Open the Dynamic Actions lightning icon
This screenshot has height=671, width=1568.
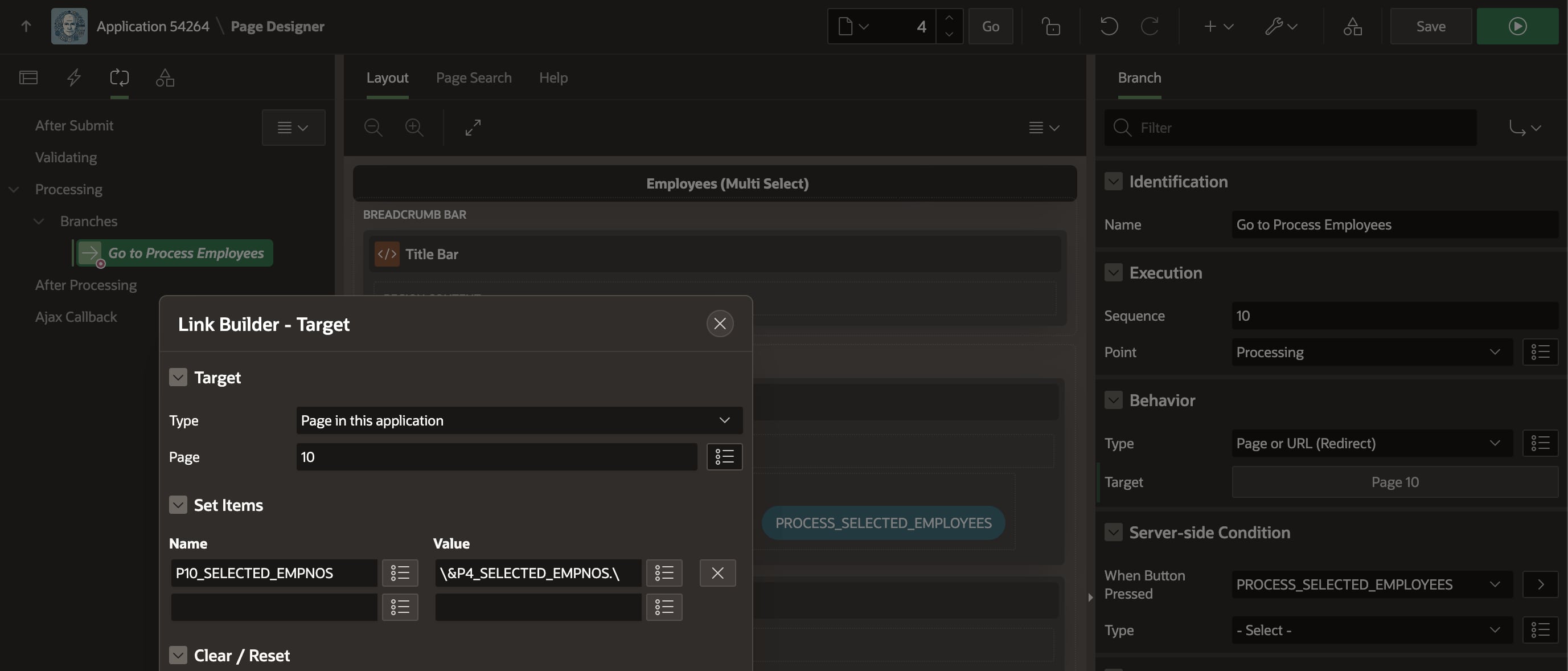pos(73,77)
